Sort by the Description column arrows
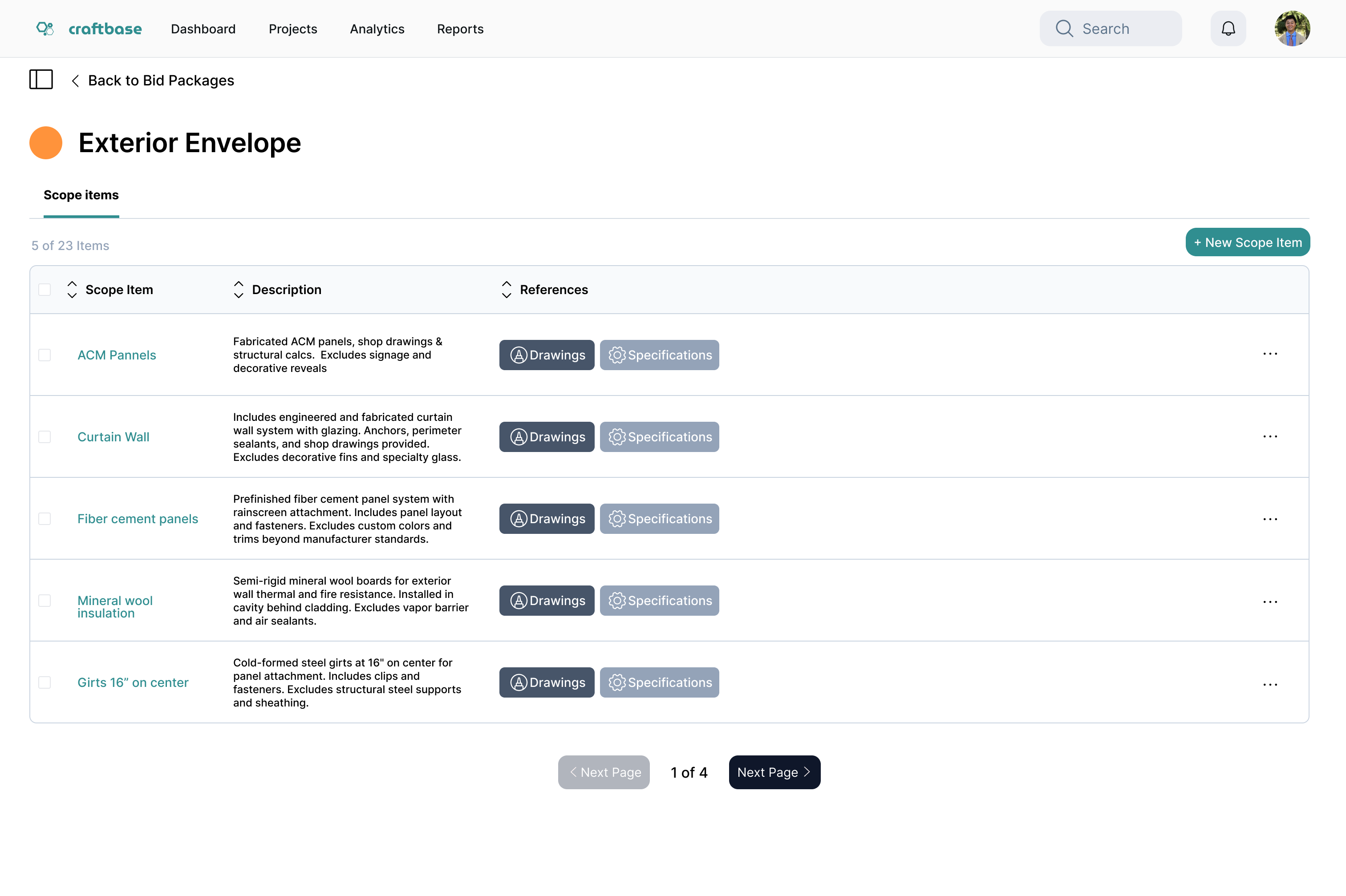Screen dimensions: 1346x896 pos(238,290)
